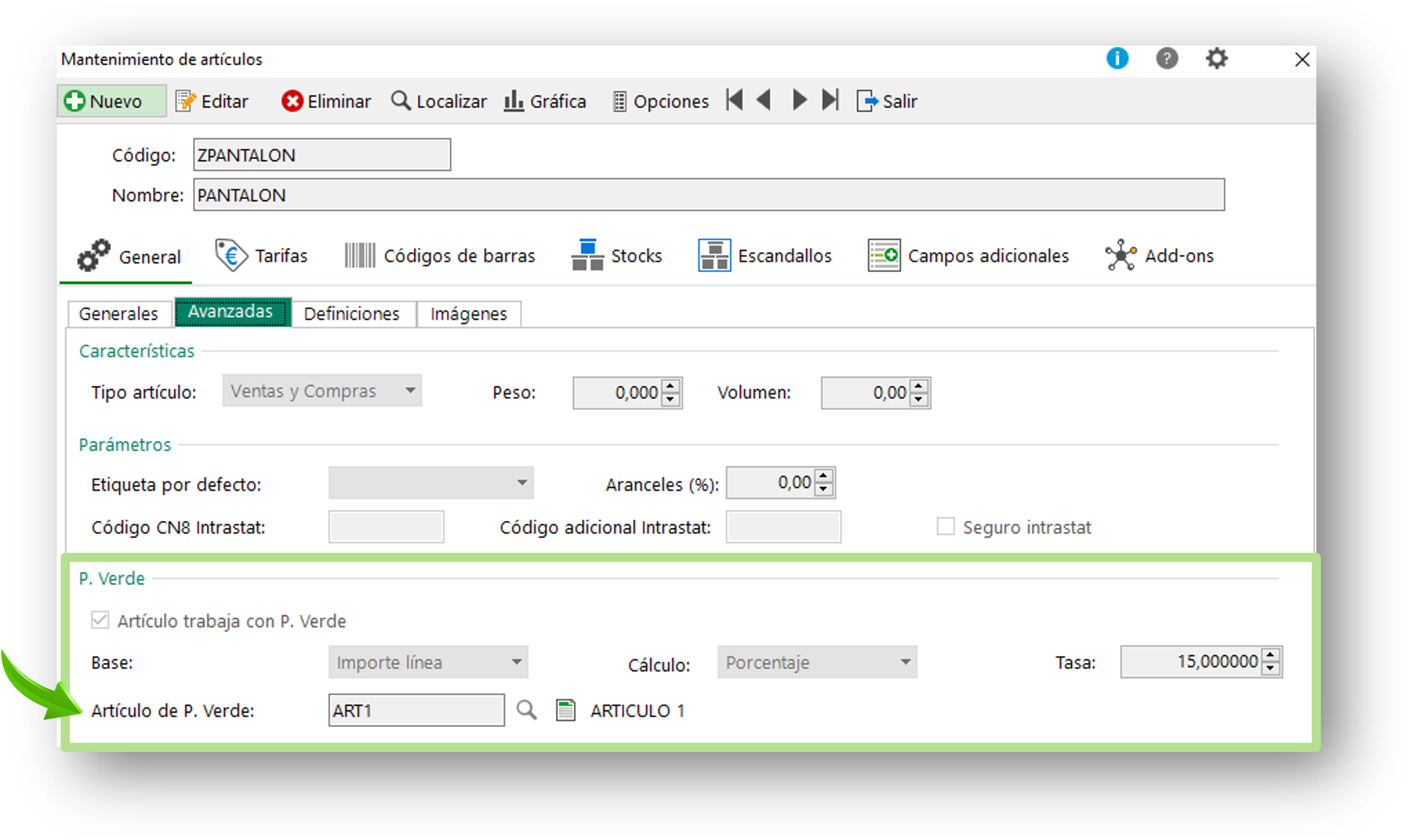Open the Campos adicionales section

click(x=968, y=255)
